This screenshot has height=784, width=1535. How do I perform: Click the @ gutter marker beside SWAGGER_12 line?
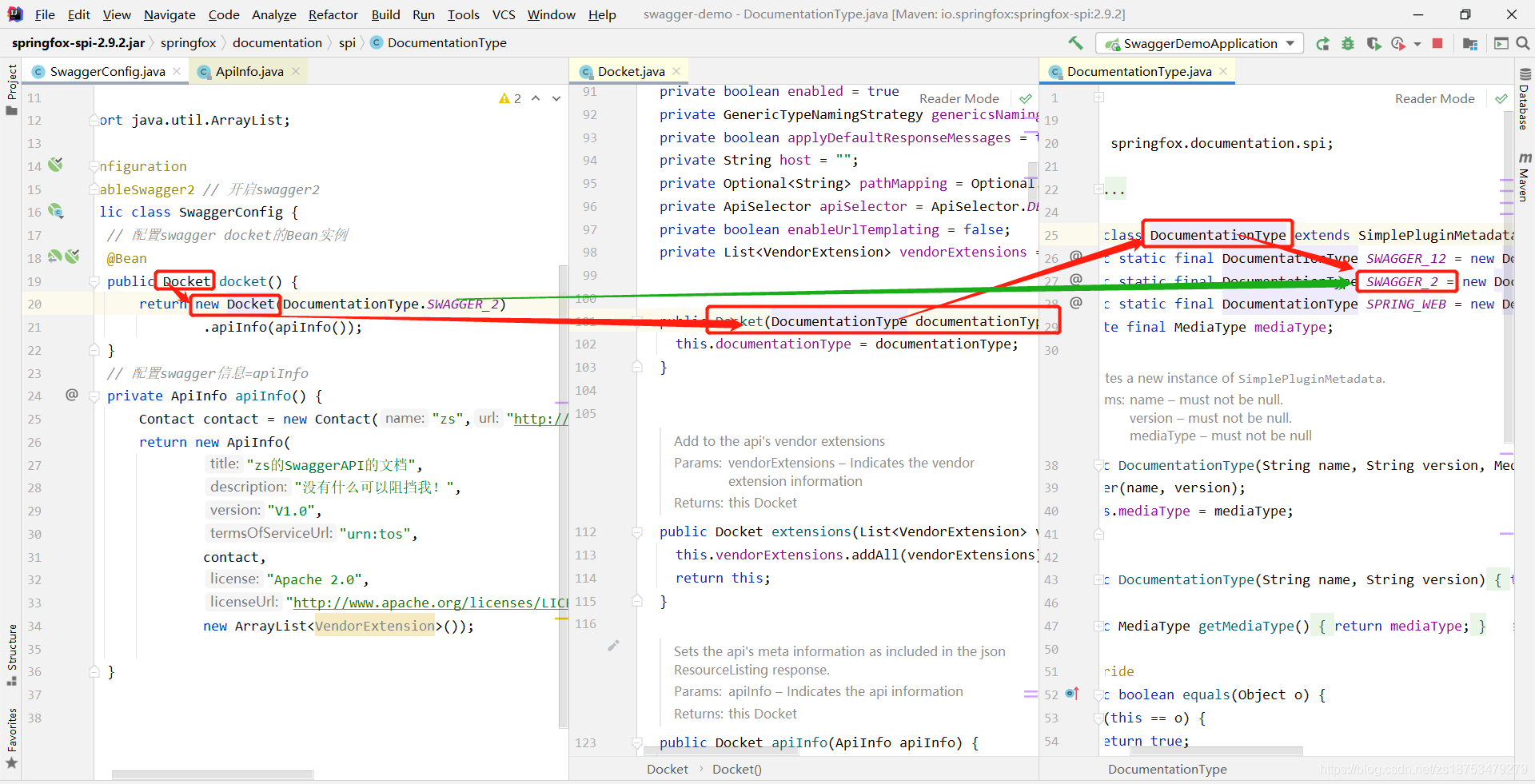pos(1076,257)
